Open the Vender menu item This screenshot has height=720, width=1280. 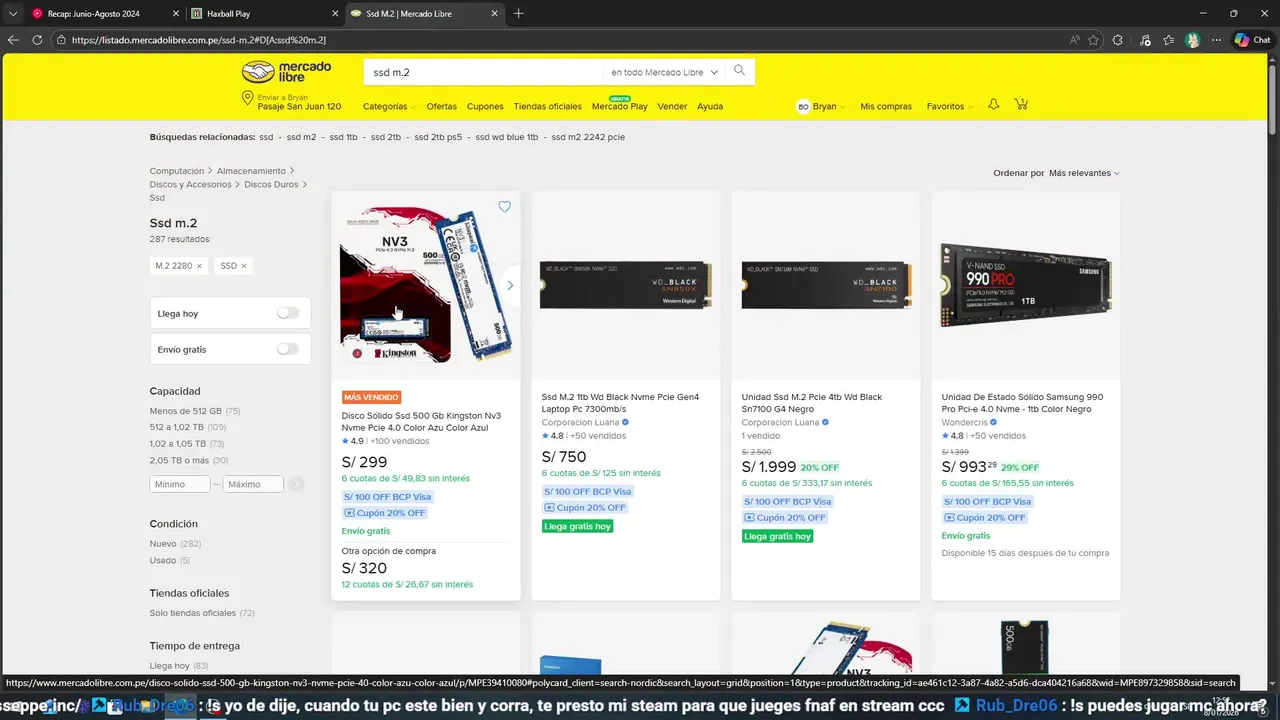click(672, 106)
